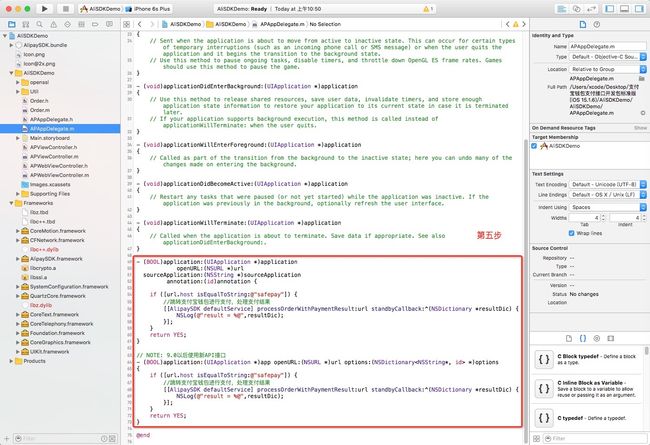Show the Assistant editor
650x445 pixels.
(x=577, y=9)
